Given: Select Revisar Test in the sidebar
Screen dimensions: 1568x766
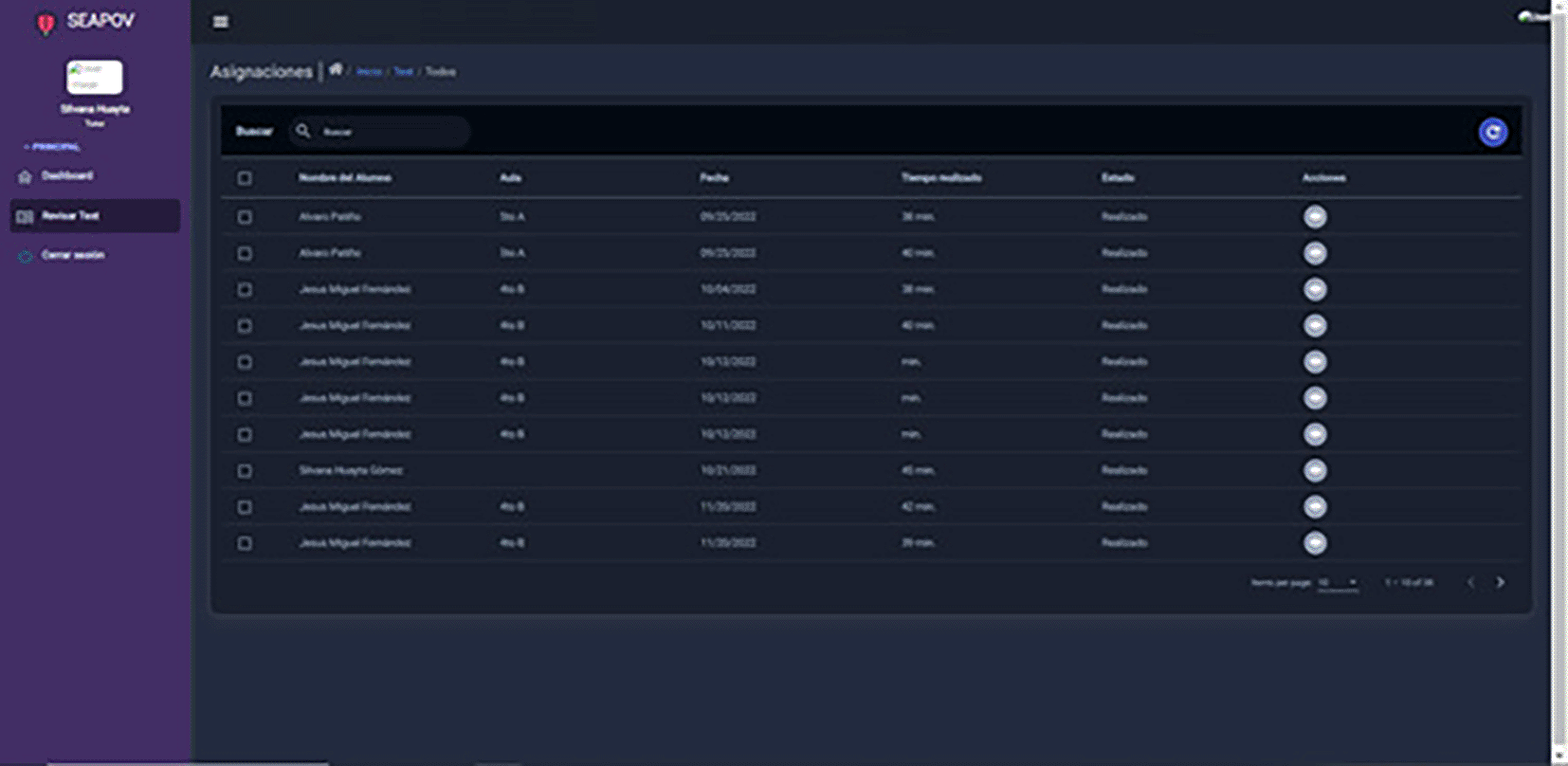Looking at the screenshot, I should [95, 216].
